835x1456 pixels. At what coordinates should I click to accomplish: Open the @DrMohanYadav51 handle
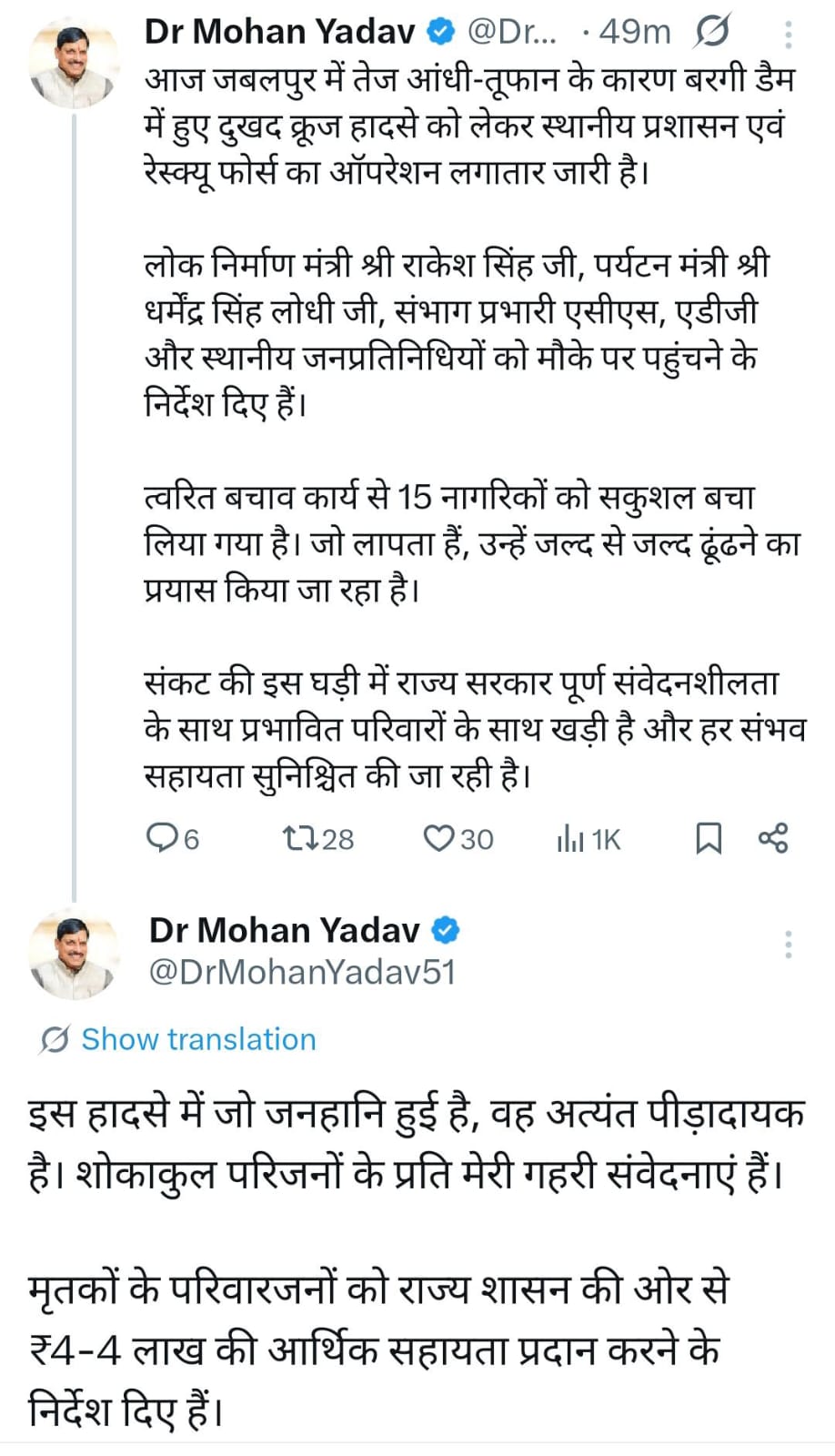pyautogui.click(x=302, y=972)
